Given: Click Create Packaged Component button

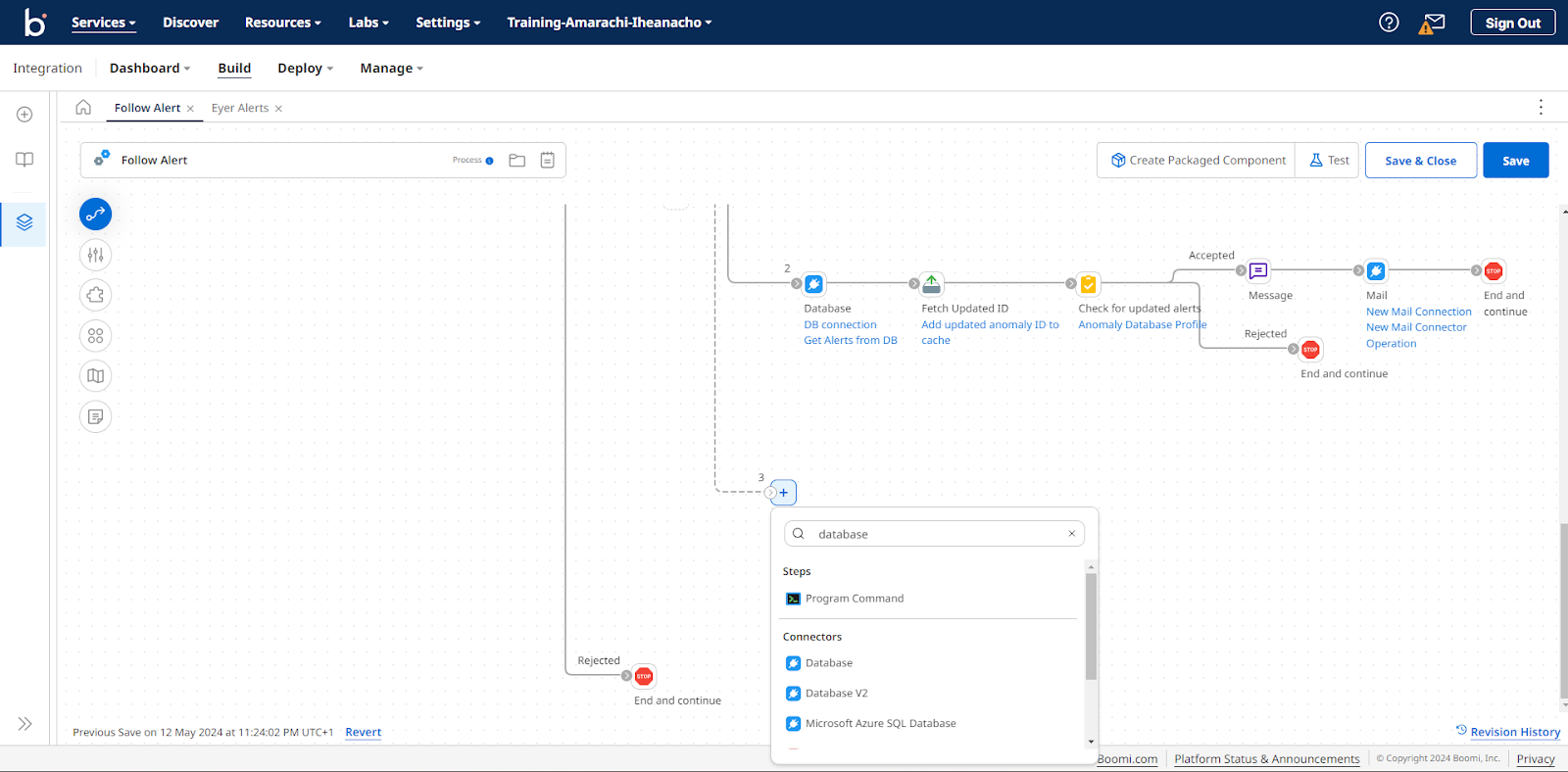Looking at the screenshot, I should point(1198,161).
